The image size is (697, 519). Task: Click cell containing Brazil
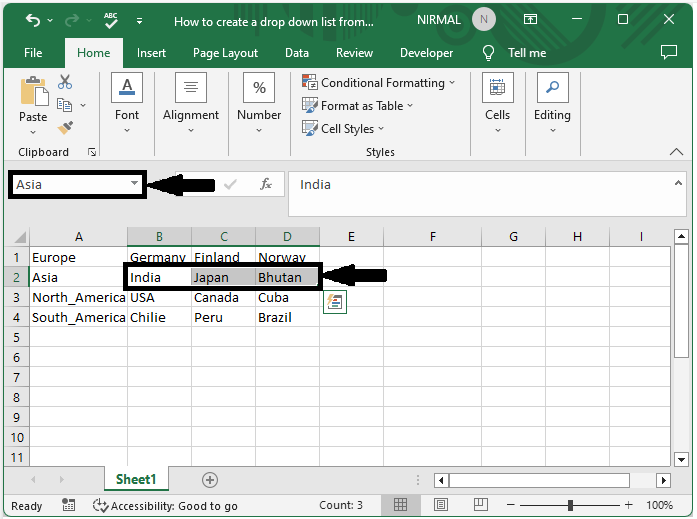(x=287, y=317)
